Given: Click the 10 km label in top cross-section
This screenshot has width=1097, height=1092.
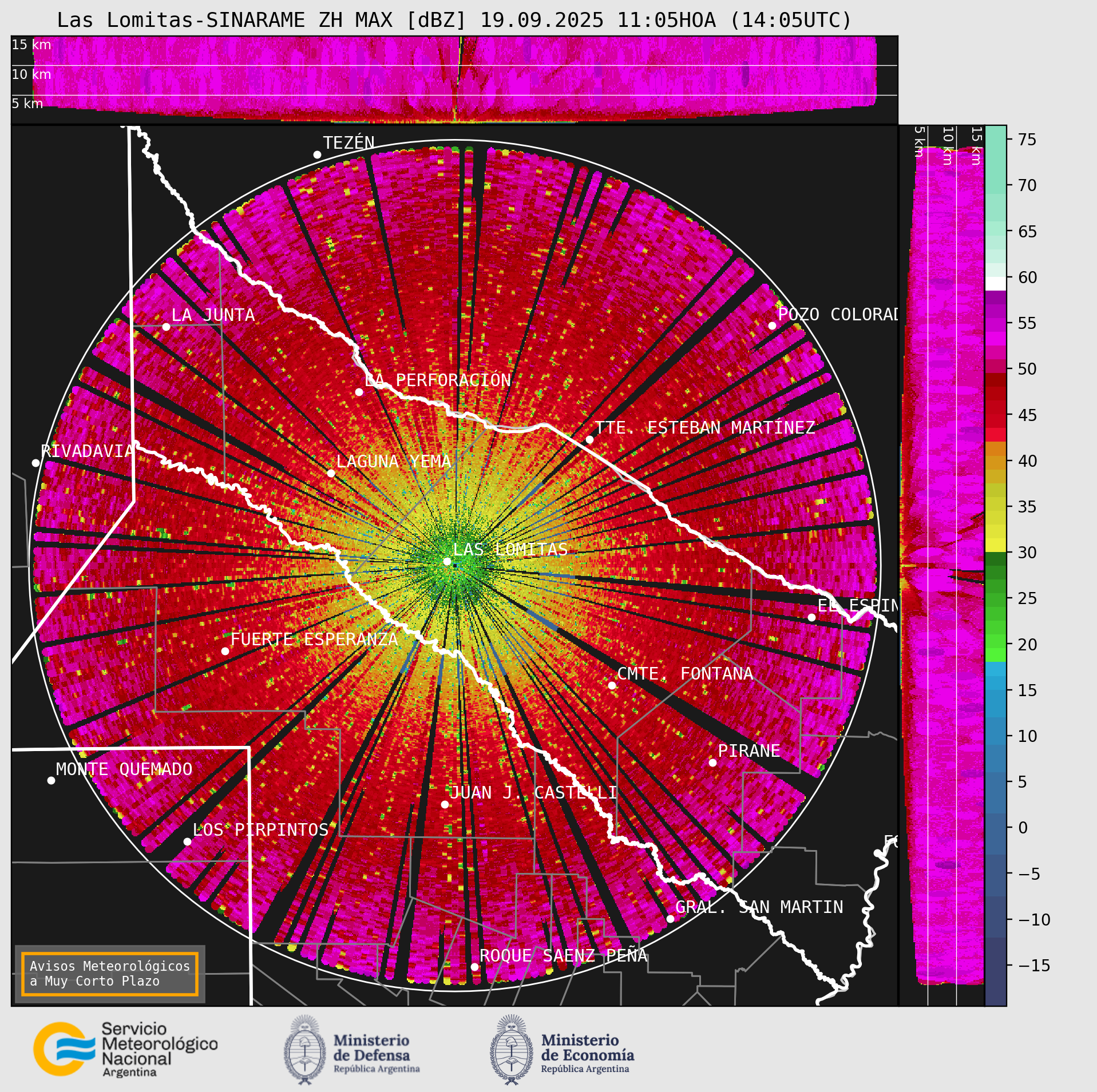Looking at the screenshot, I should click(31, 74).
